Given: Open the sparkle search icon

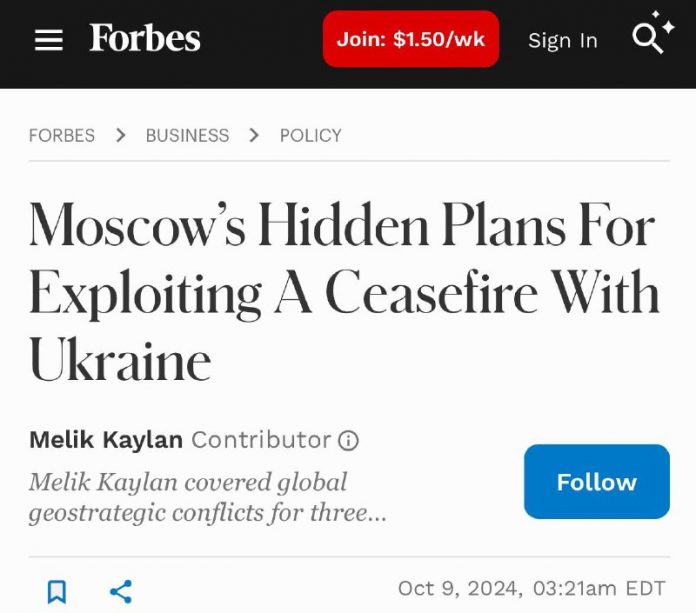Looking at the screenshot, I should (x=653, y=36).
